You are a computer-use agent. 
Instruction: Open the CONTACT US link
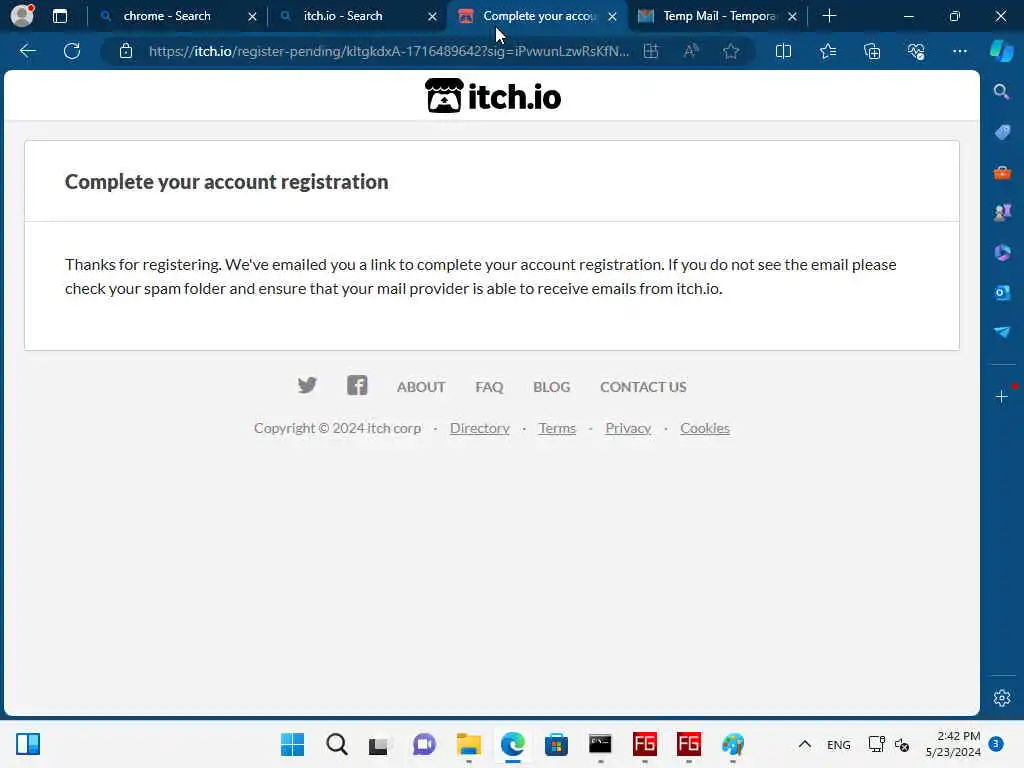643,387
